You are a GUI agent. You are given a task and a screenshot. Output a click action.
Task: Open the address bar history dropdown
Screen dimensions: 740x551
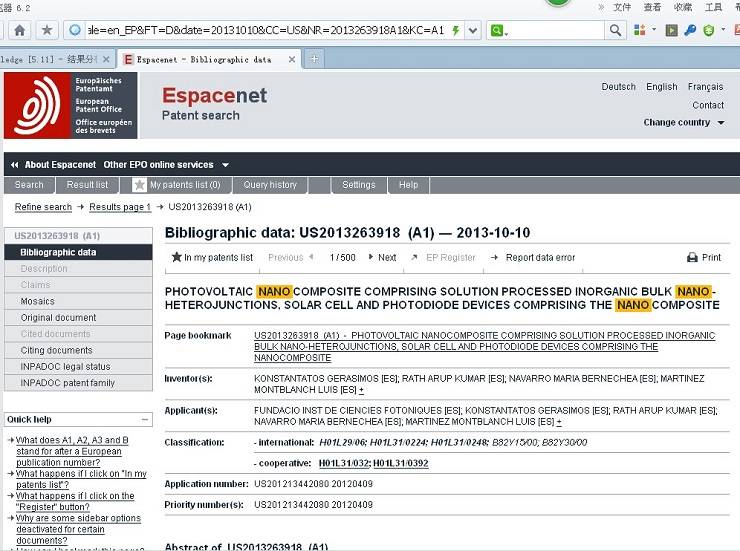(473, 30)
